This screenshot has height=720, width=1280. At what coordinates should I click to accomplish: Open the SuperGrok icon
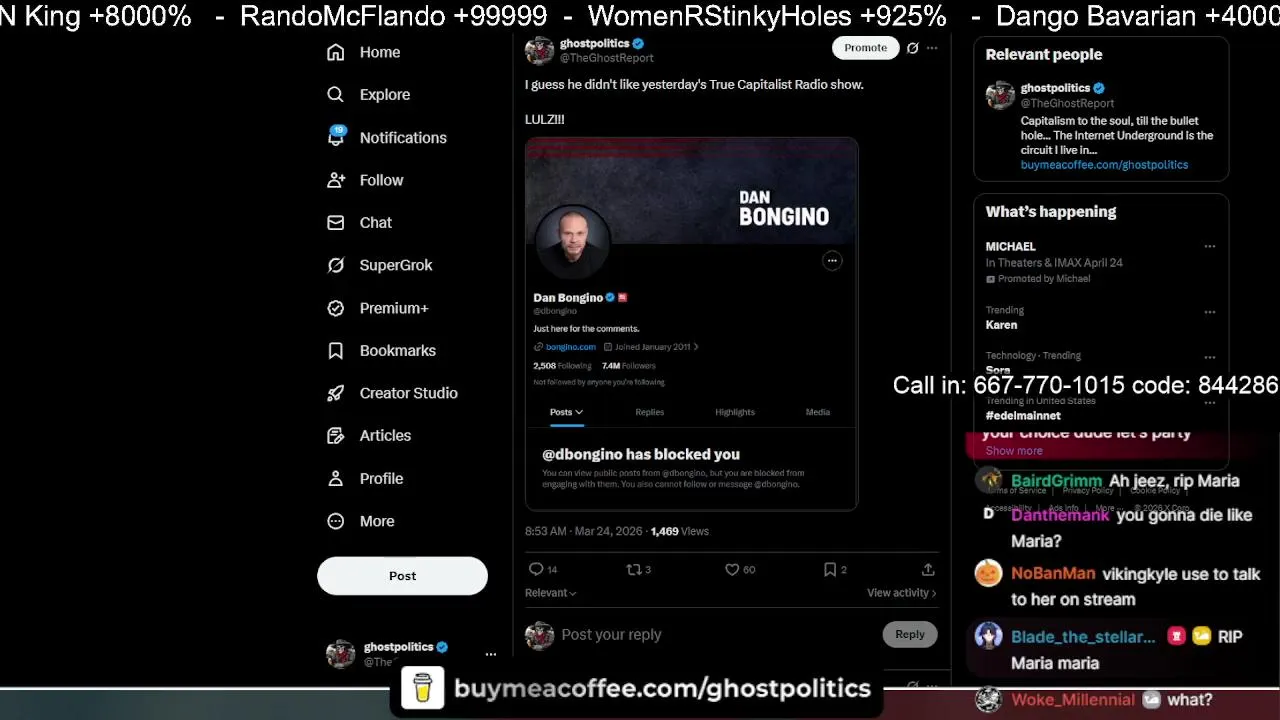[336, 265]
